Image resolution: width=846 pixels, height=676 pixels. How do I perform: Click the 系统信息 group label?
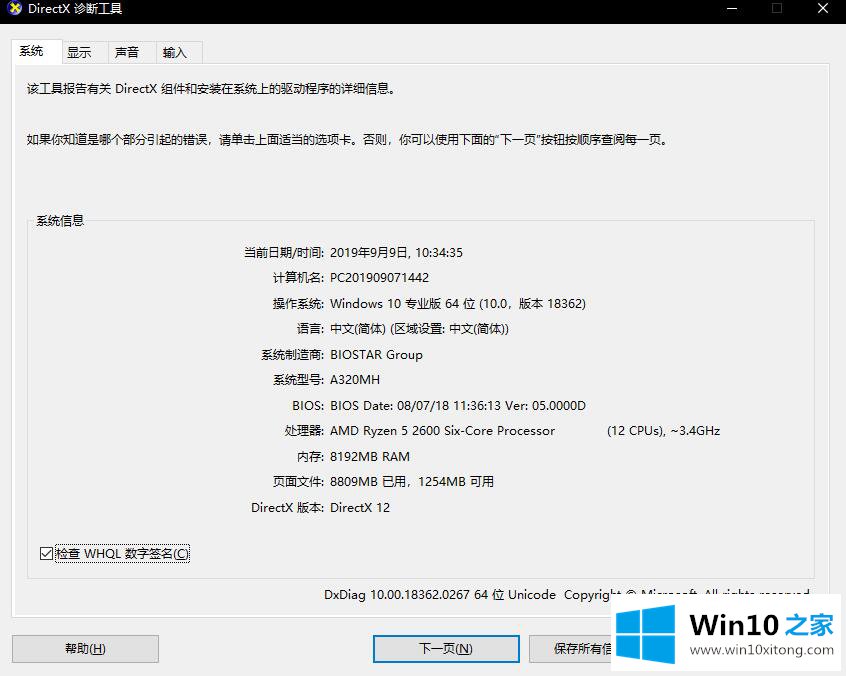click(60, 221)
